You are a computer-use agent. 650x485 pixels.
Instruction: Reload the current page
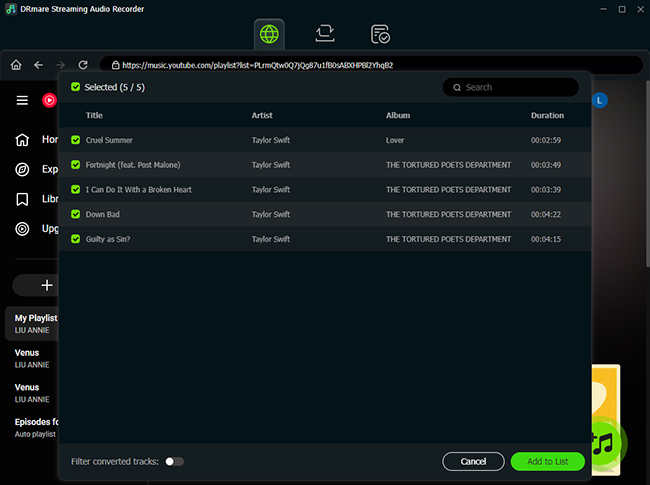click(x=83, y=65)
